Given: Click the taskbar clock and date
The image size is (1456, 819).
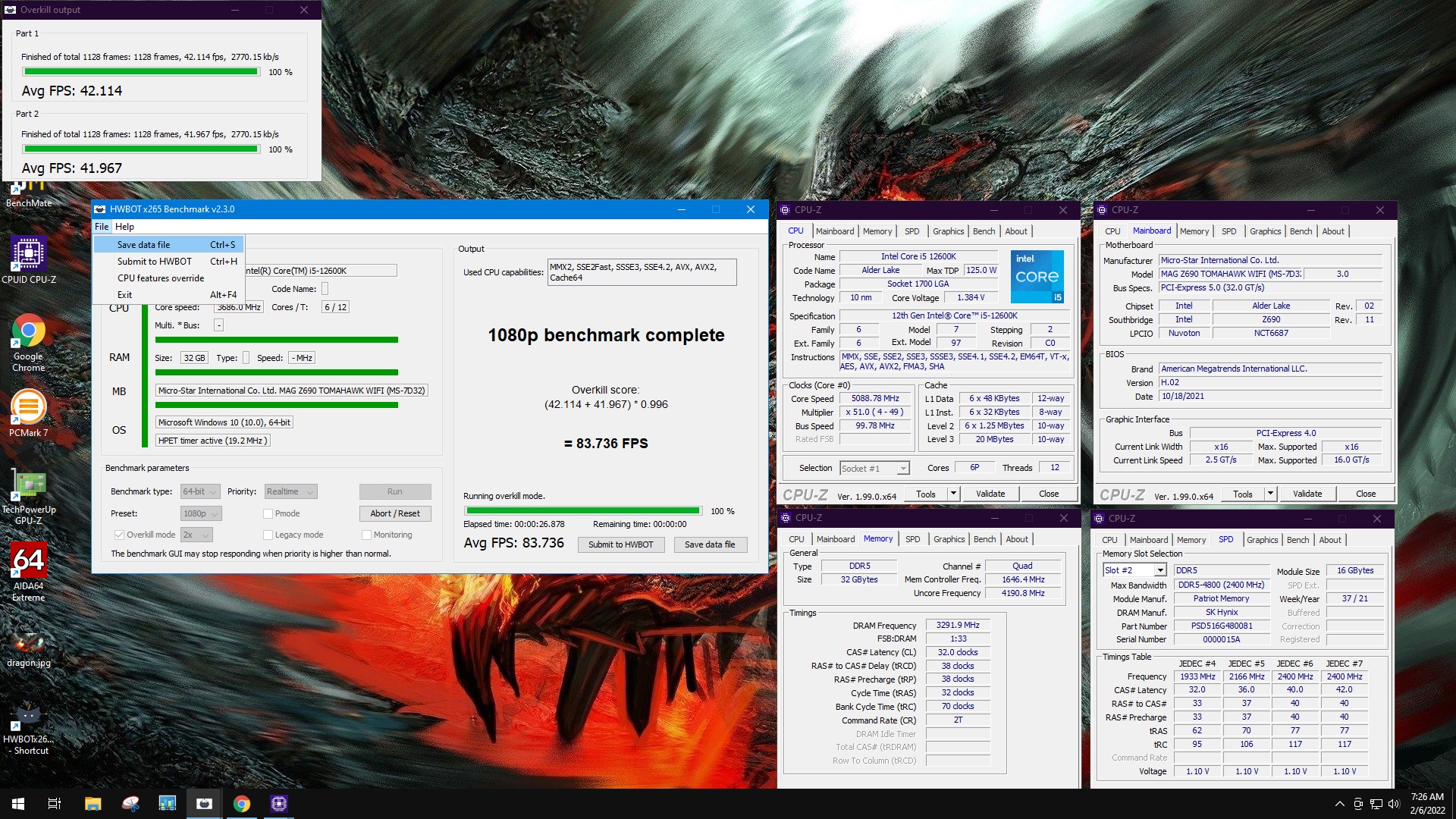Looking at the screenshot, I should [x=1426, y=804].
